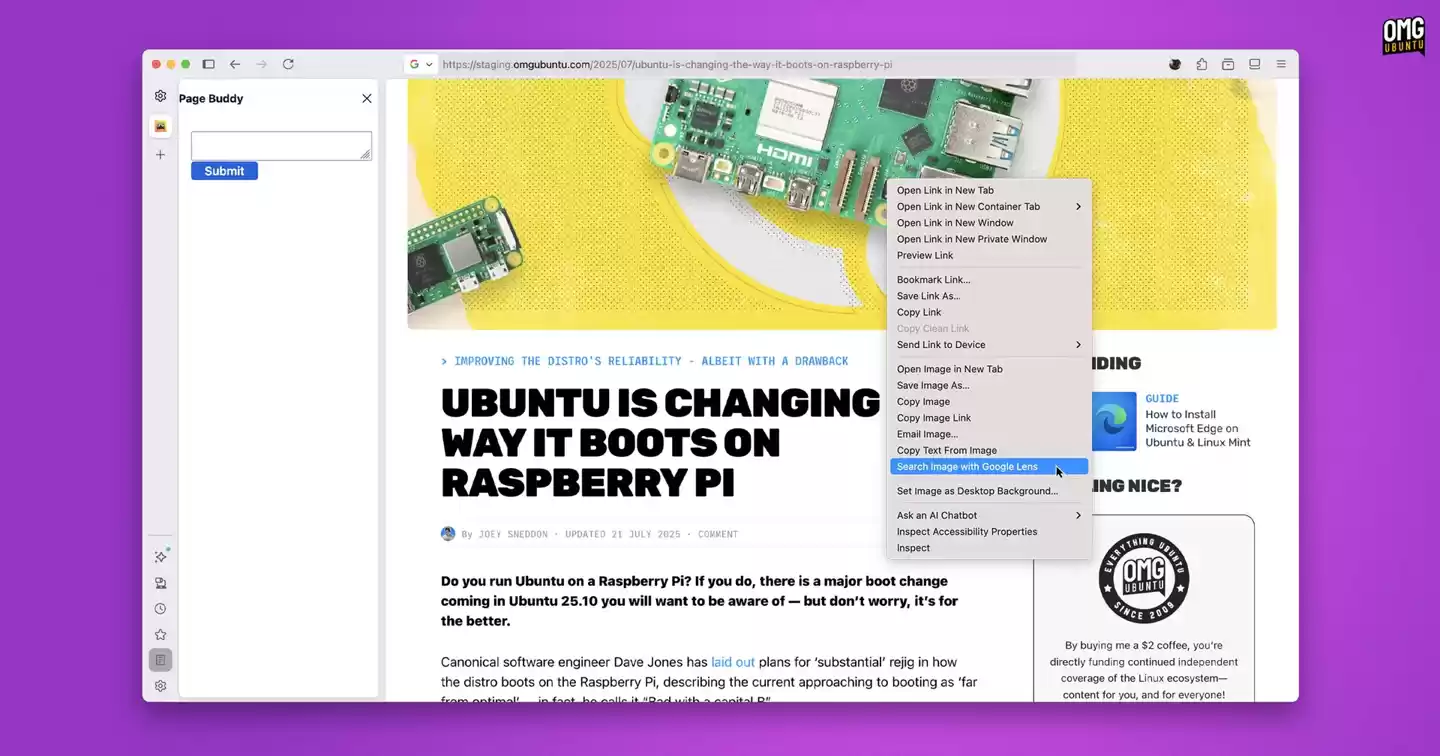Select the Page Buddy extension icon in sidebar
Viewport: 1440px width, 756px height.
tap(160, 126)
